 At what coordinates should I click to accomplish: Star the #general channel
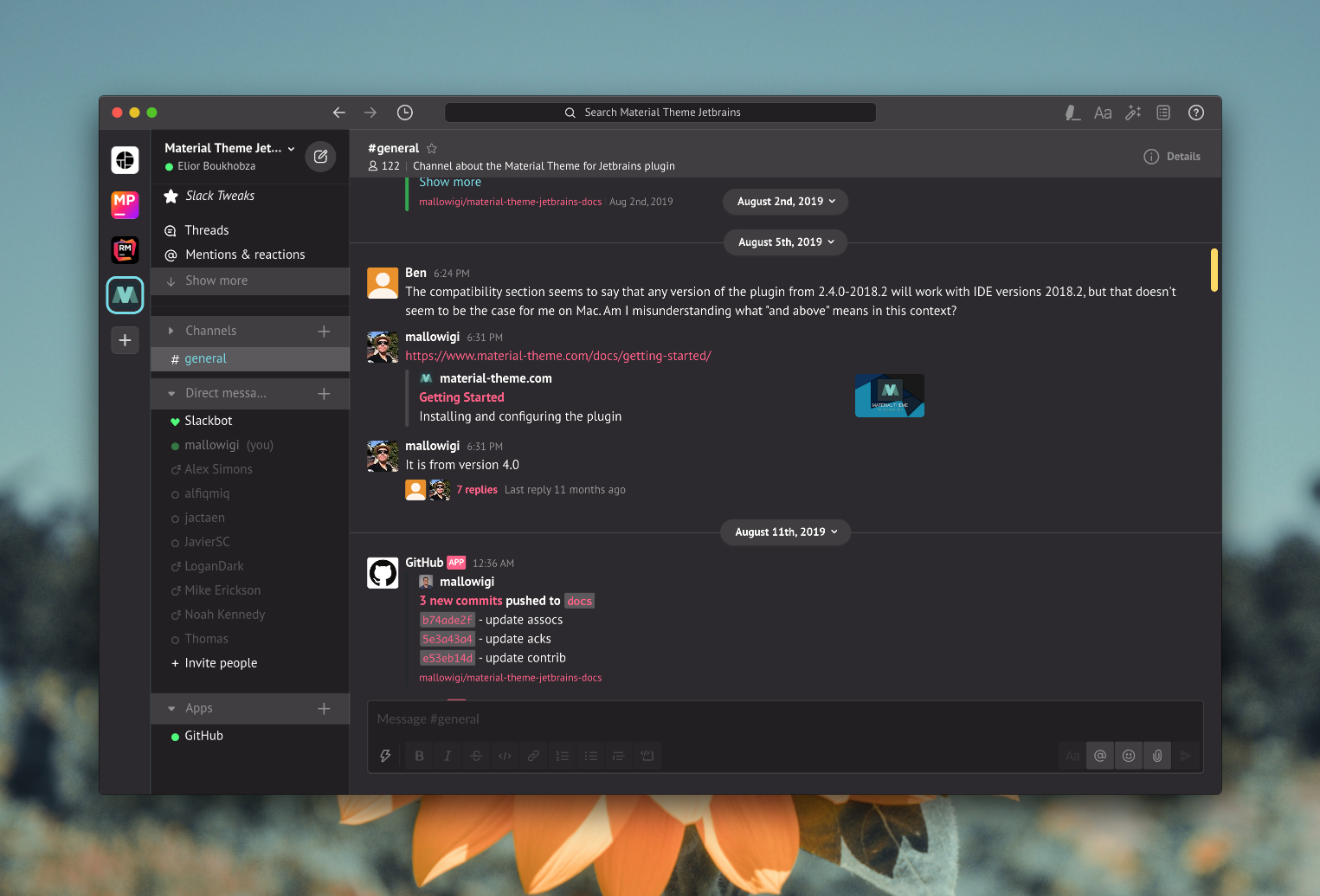click(432, 148)
